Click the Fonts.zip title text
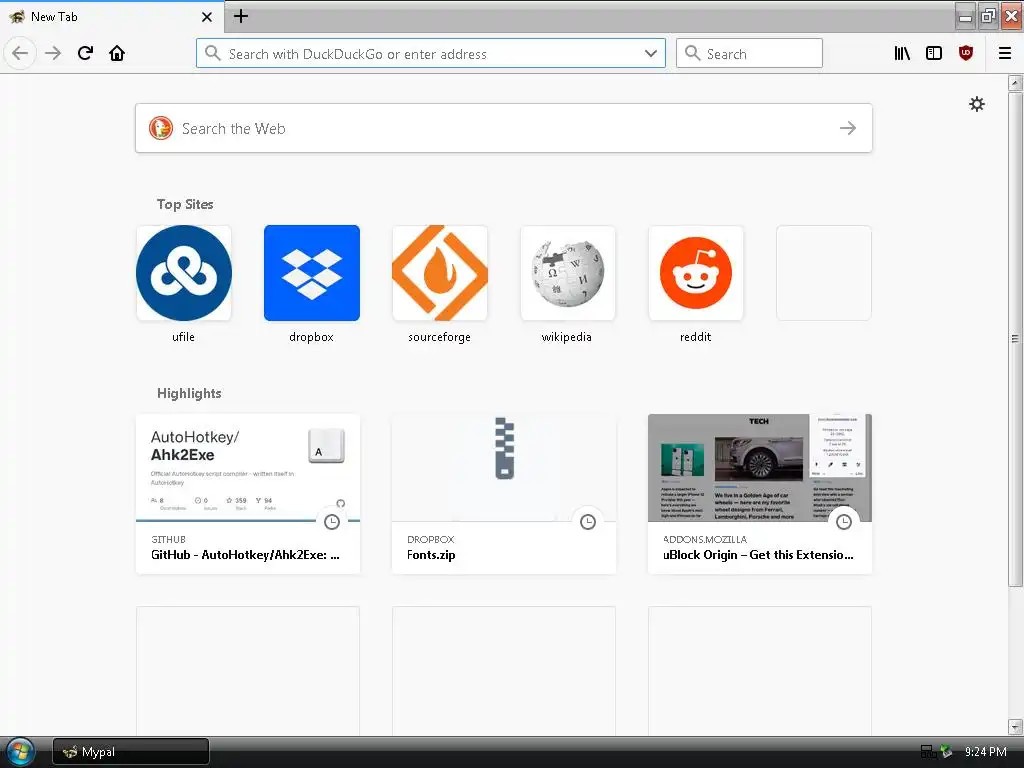The image size is (1024, 768). click(x=431, y=555)
